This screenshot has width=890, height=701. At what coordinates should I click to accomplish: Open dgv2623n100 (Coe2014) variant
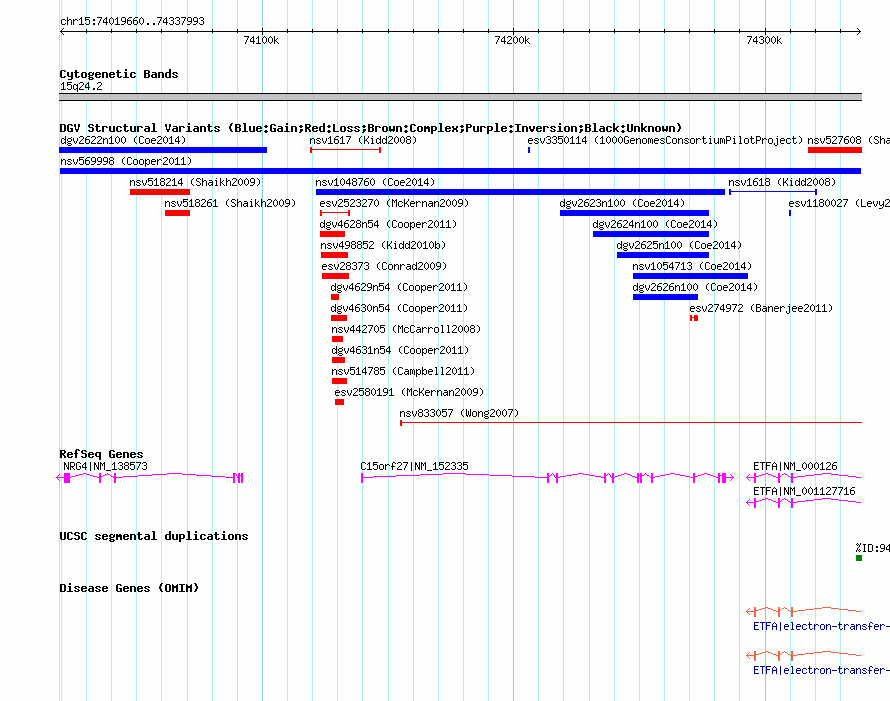(x=622, y=203)
